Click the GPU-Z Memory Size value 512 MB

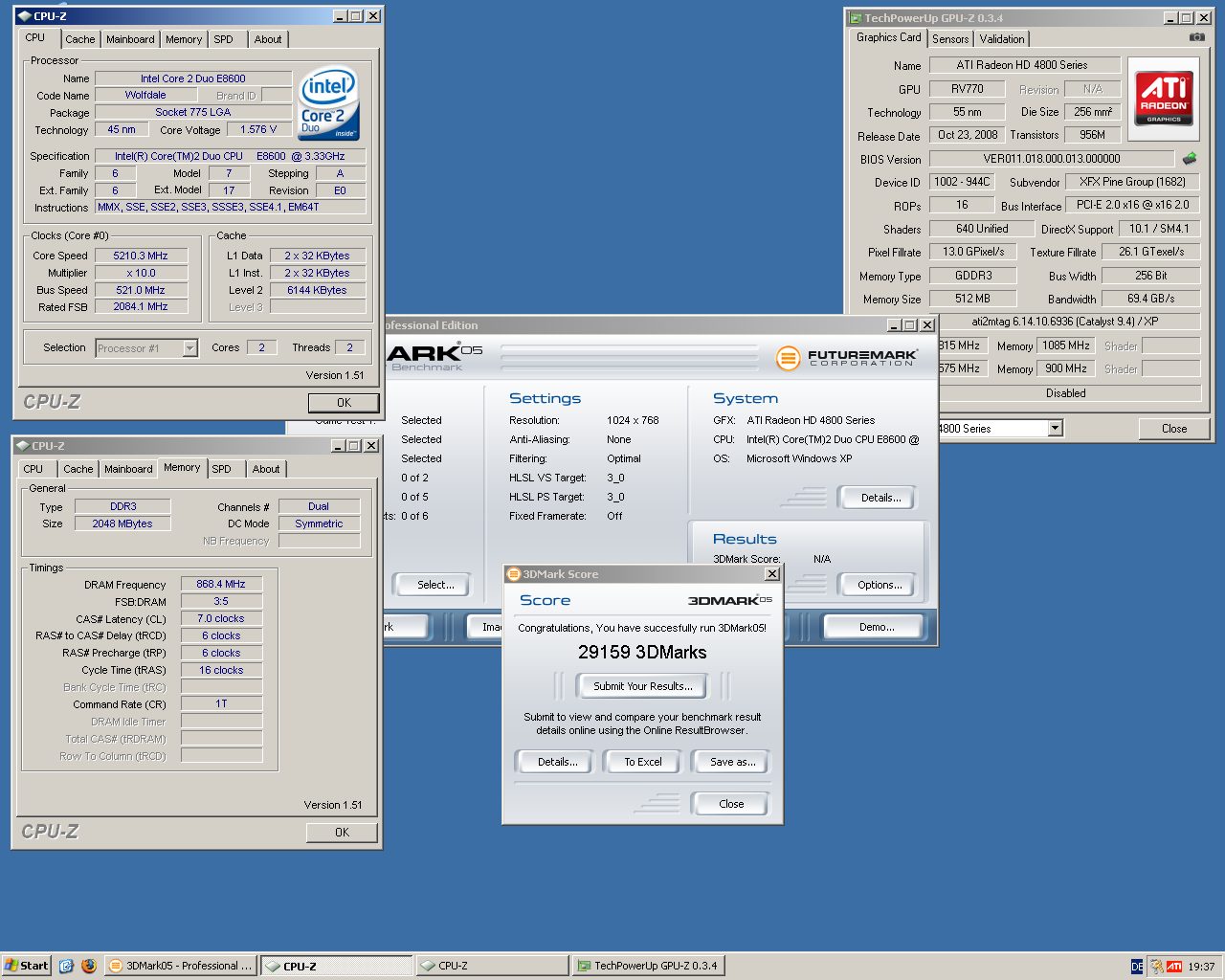(972, 299)
